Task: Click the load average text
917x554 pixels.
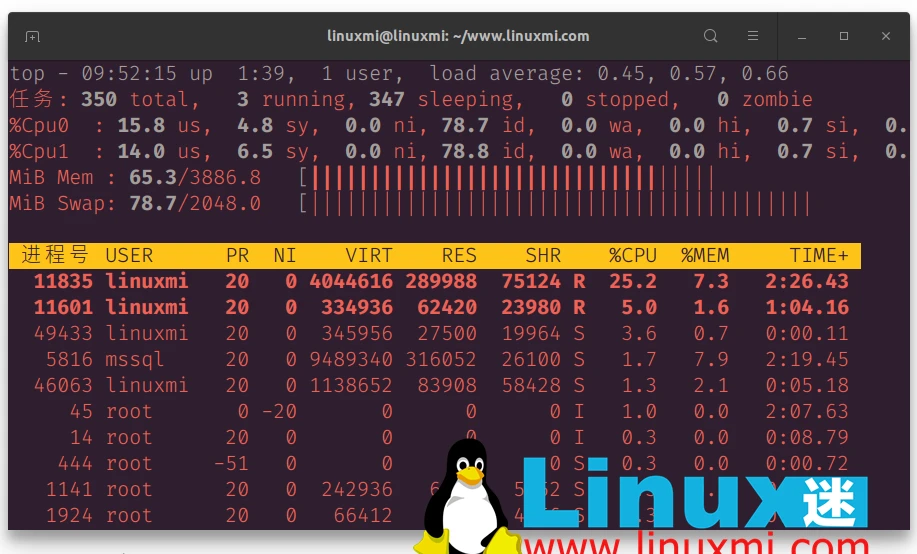Action: 609,74
